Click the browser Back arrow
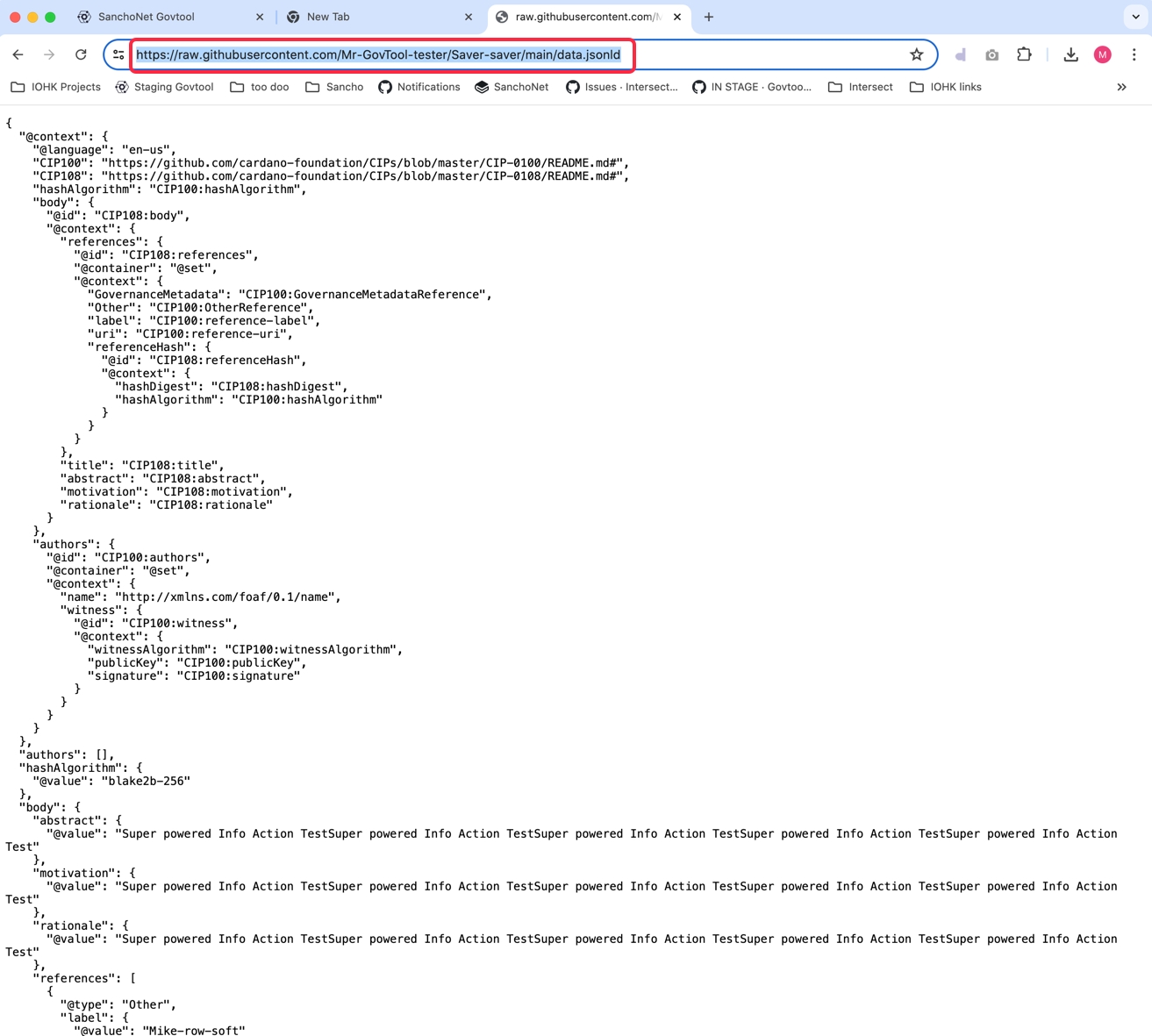The width and height of the screenshot is (1152, 1036). (x=18, y=54)
